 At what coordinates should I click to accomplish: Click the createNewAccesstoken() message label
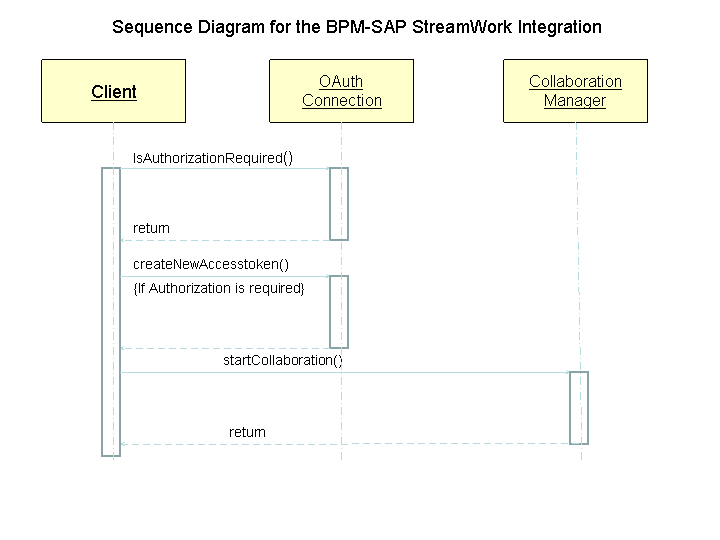tap(211, 264)
